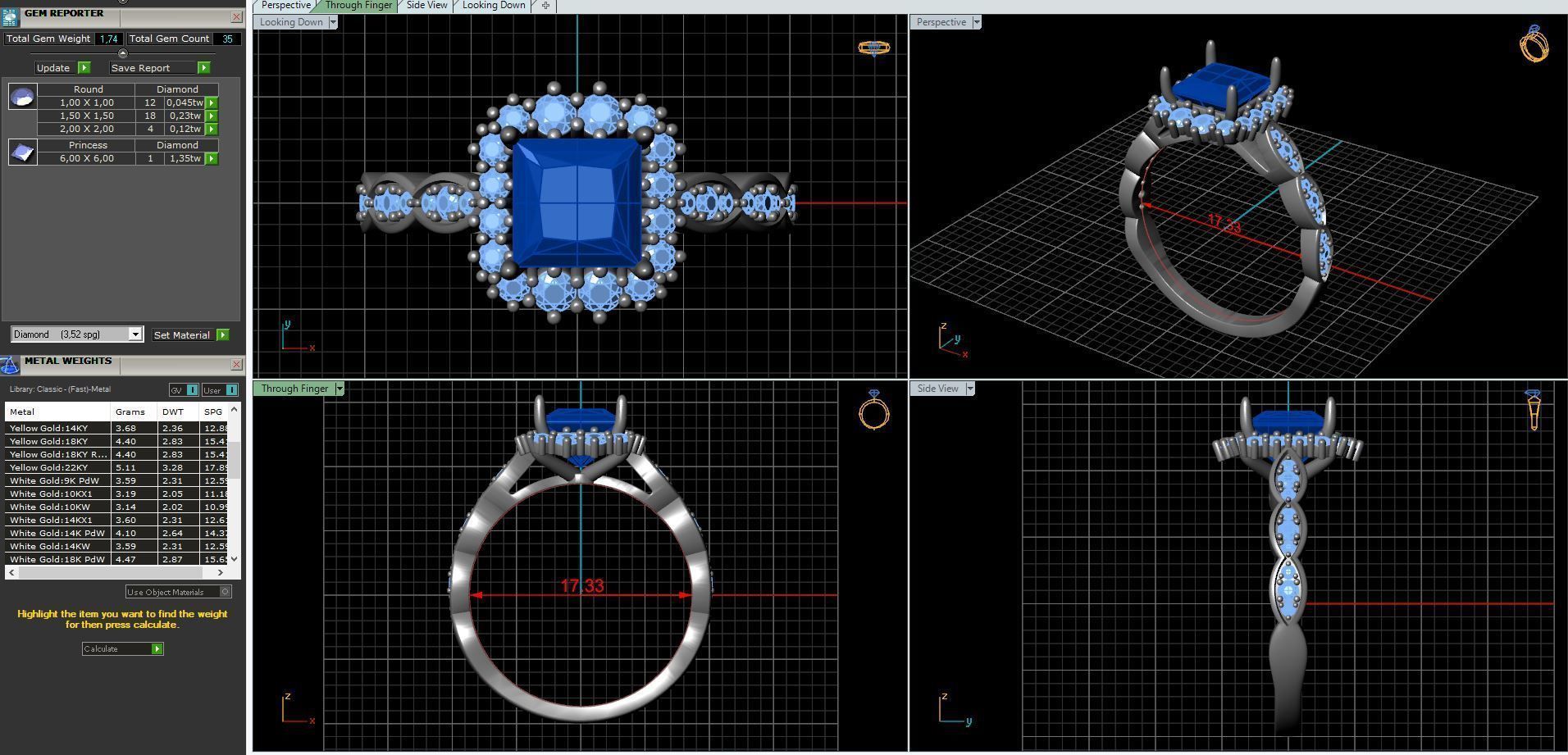The width and height of the screenshot is (1568, 755).
Task: Select the White Gold:9K PdW row
Action: pos(116,480)
